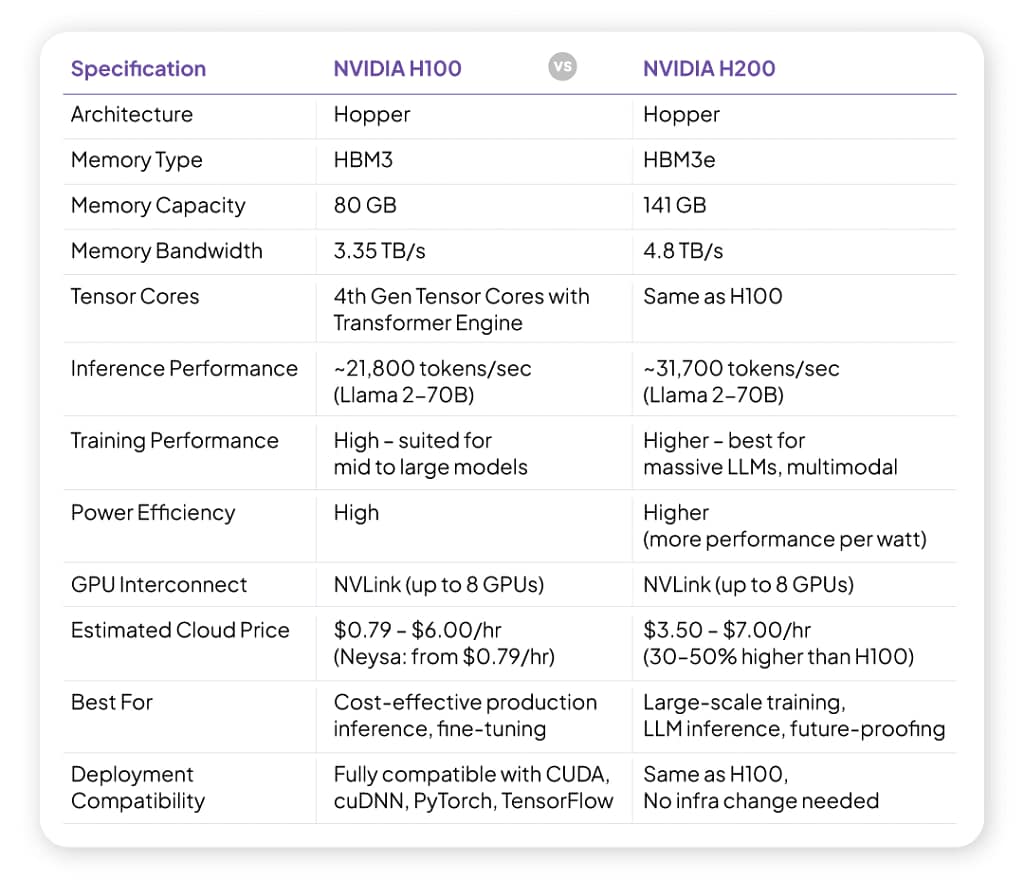
Task: Select the '4.8 TB/s' value
Action: click(683, 251)
